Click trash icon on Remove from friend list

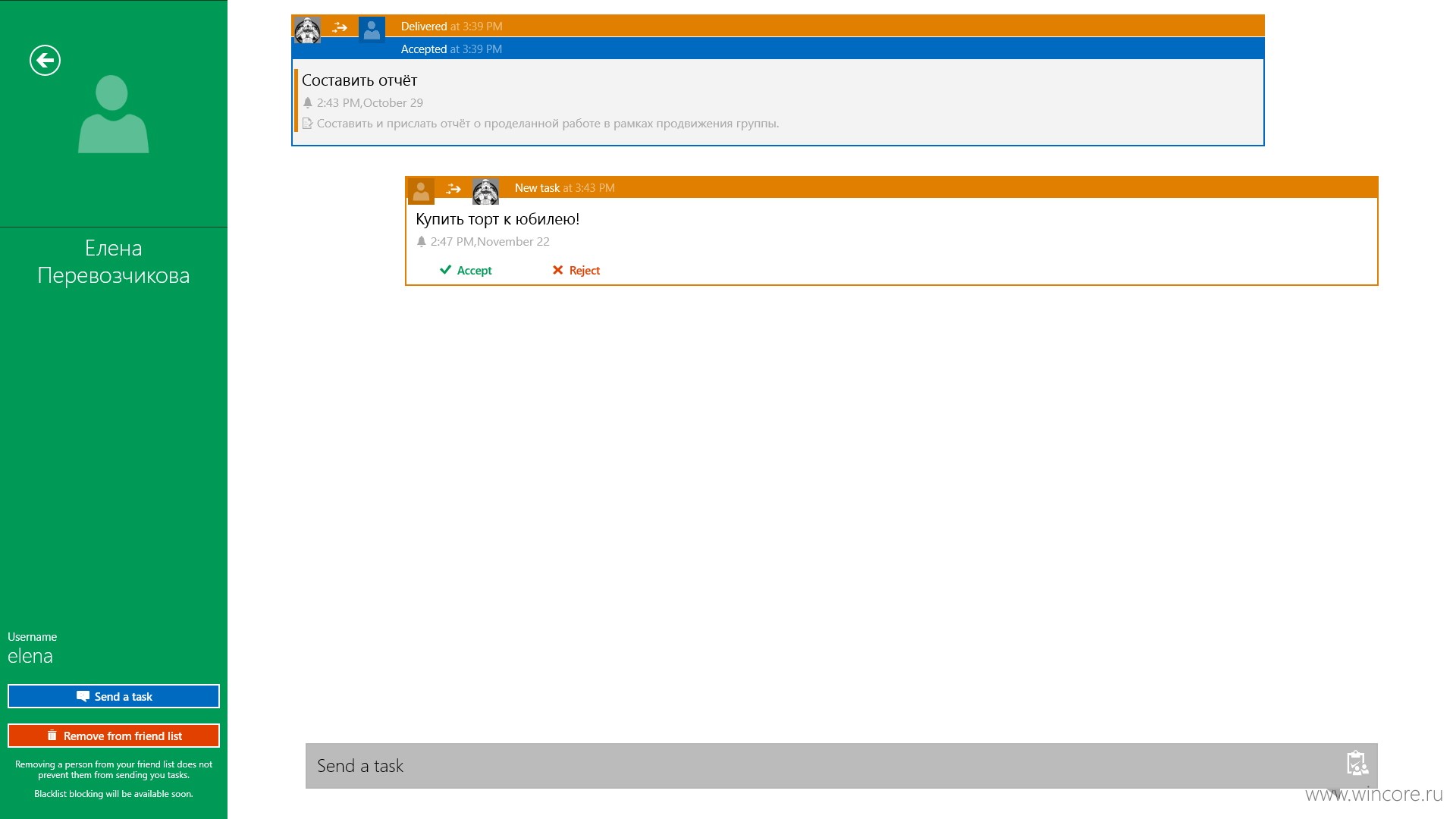[x=52, y=735]
